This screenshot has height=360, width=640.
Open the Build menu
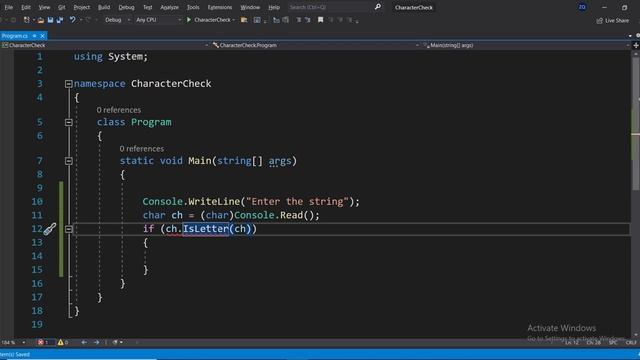(104, 7)
